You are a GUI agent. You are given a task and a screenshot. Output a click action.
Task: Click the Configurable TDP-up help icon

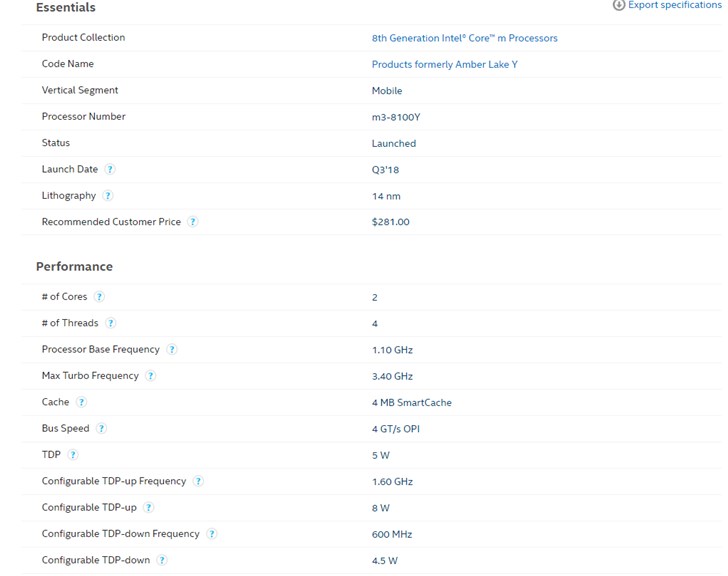(x=149, y=508)
